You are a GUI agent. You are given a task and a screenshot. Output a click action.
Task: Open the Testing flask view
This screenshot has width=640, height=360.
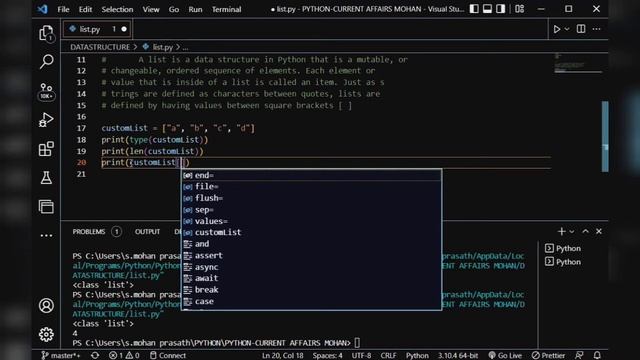tap(46, 178)
